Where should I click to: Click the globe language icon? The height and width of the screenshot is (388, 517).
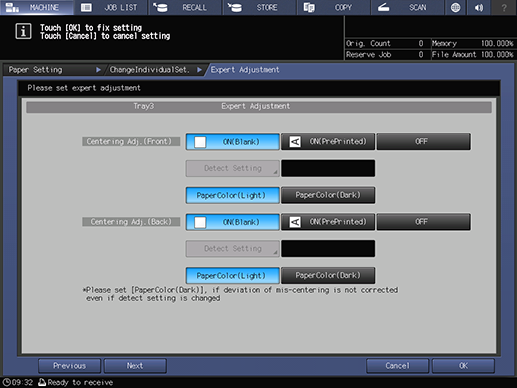pos(455,7)
